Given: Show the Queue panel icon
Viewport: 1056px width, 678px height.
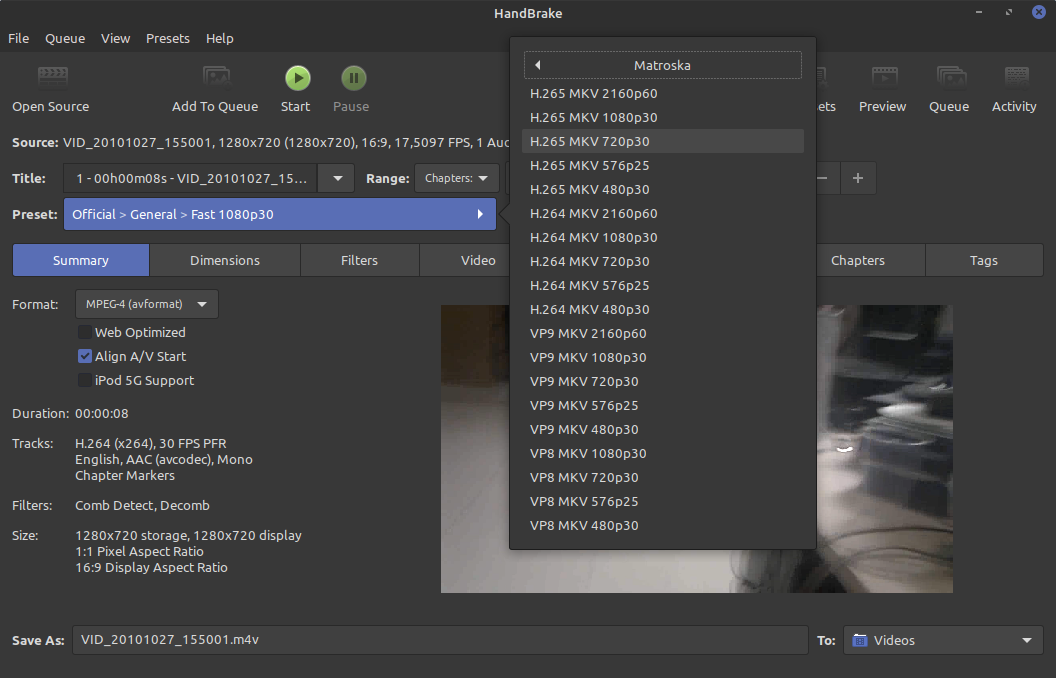Looking at the screenshot, I should coord(949,78).
